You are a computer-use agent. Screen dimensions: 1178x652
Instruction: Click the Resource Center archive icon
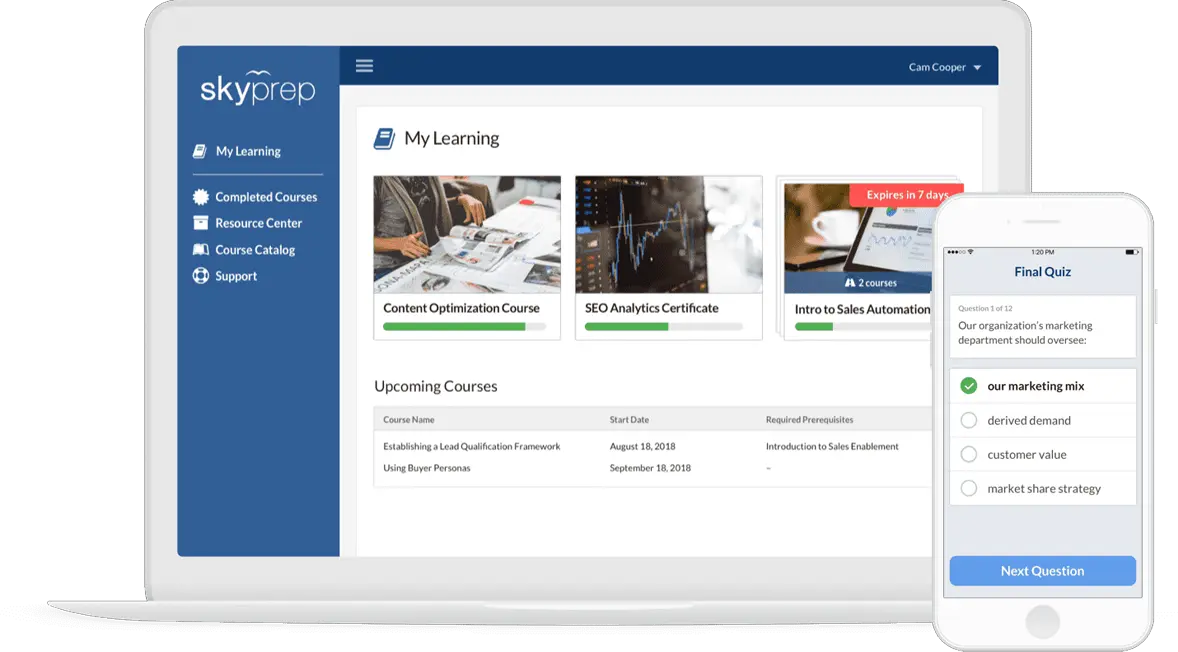(x=201, y=223)
